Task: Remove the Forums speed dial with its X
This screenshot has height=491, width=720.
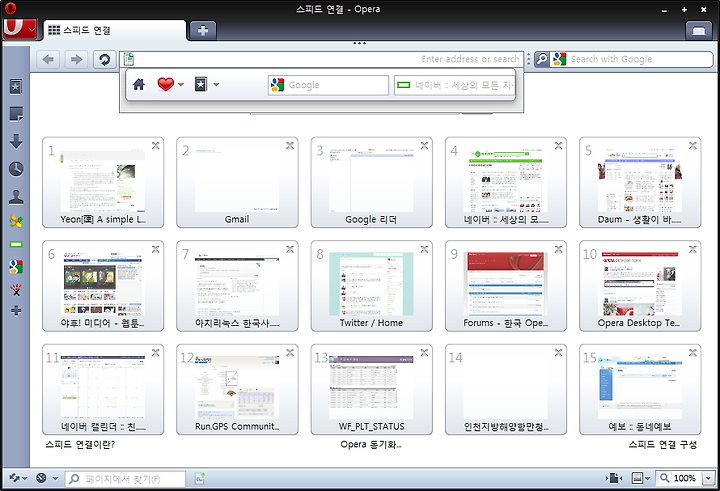Action: [x=558, y=249]
